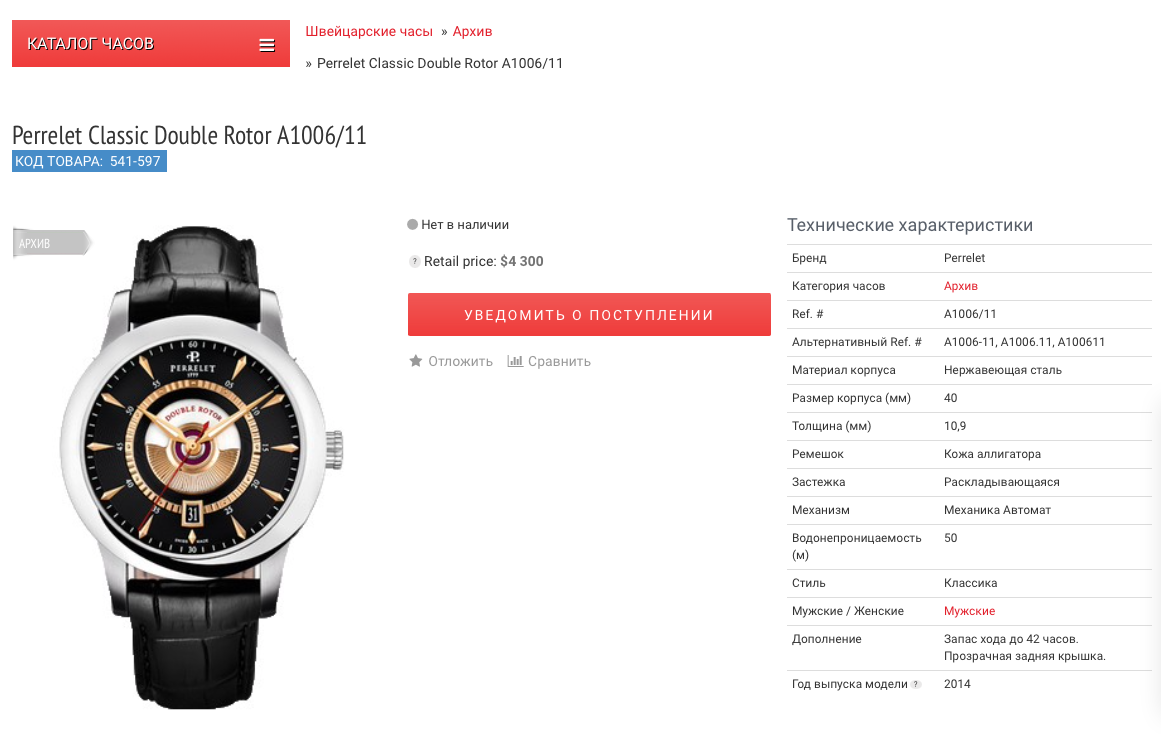Go to the Архив breadcrumb link
This screenshot has height=742, width=1161.
472,31
